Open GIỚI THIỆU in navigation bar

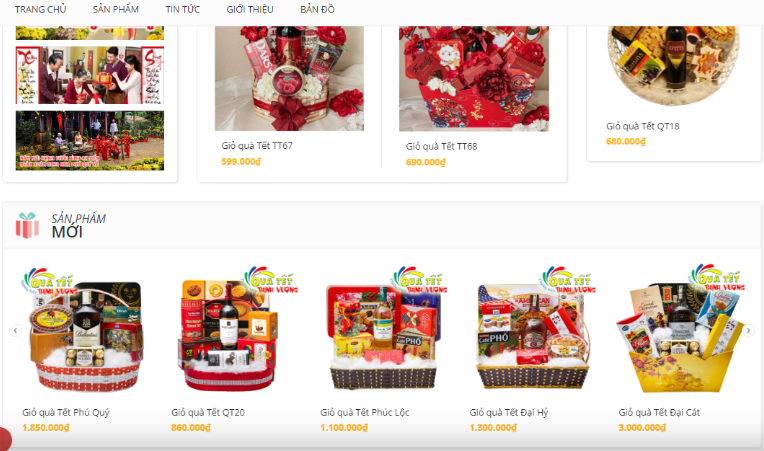(x=250, y=9)
